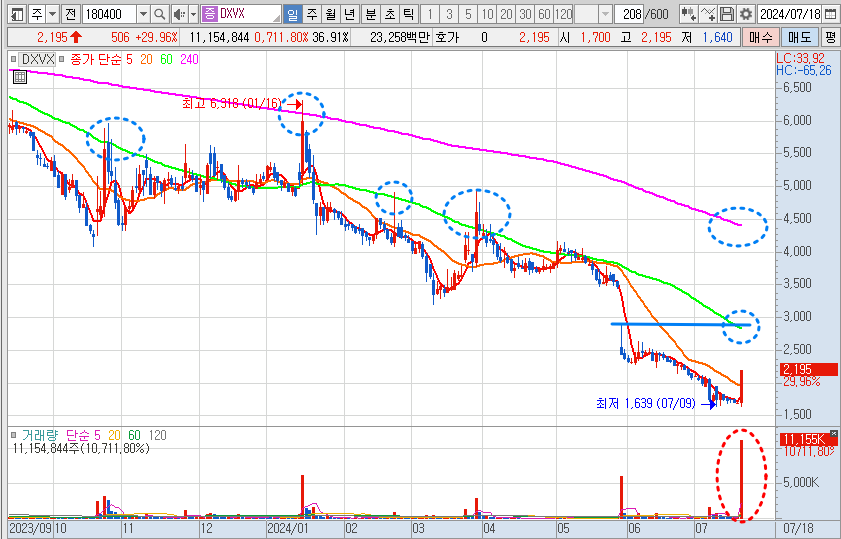This screenshot has height=539, width=841.
Task: Select the 1 interval button
Action: tap(430, 14)
